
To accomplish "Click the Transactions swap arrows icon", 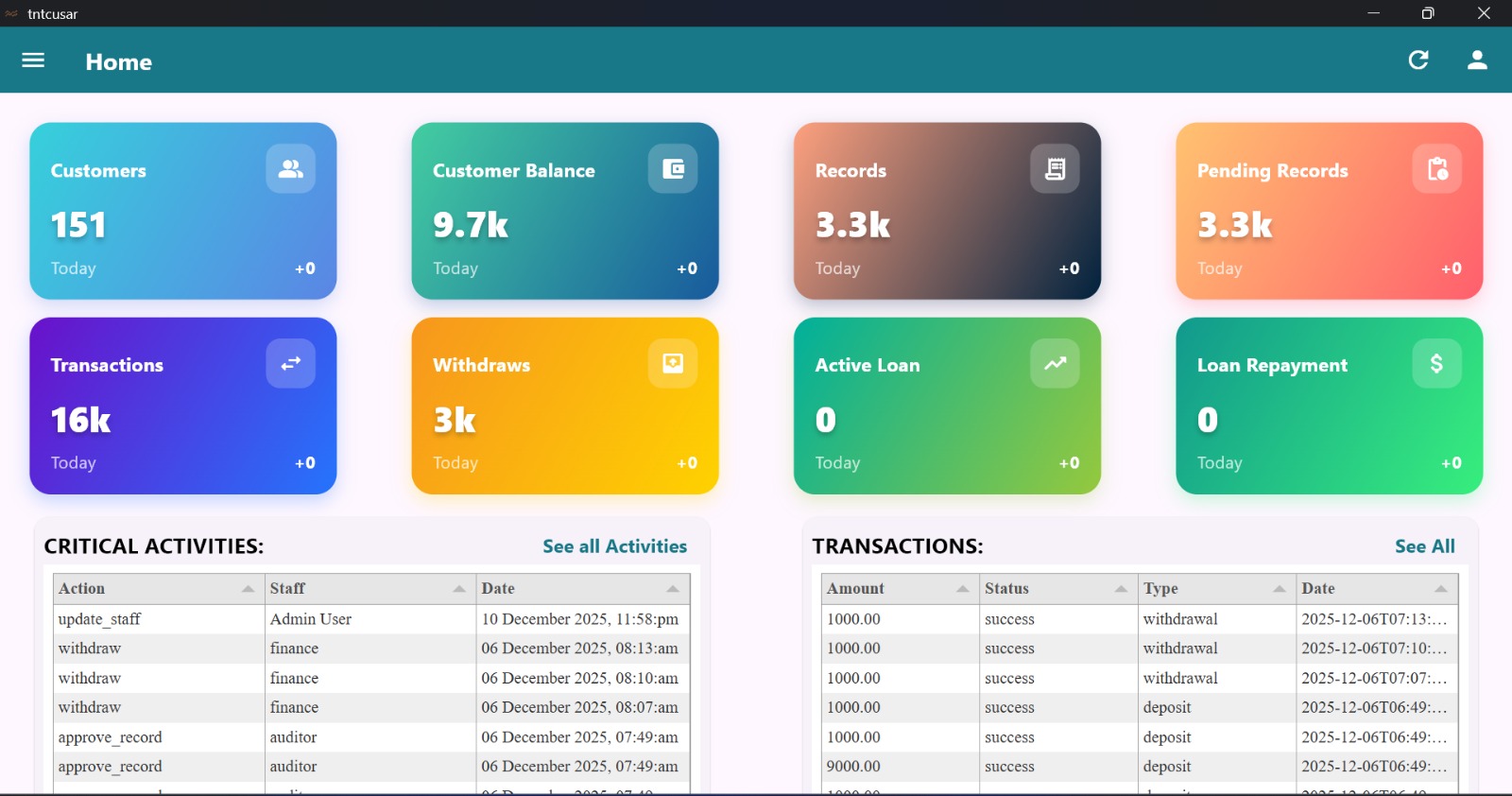I will (290, 364).
